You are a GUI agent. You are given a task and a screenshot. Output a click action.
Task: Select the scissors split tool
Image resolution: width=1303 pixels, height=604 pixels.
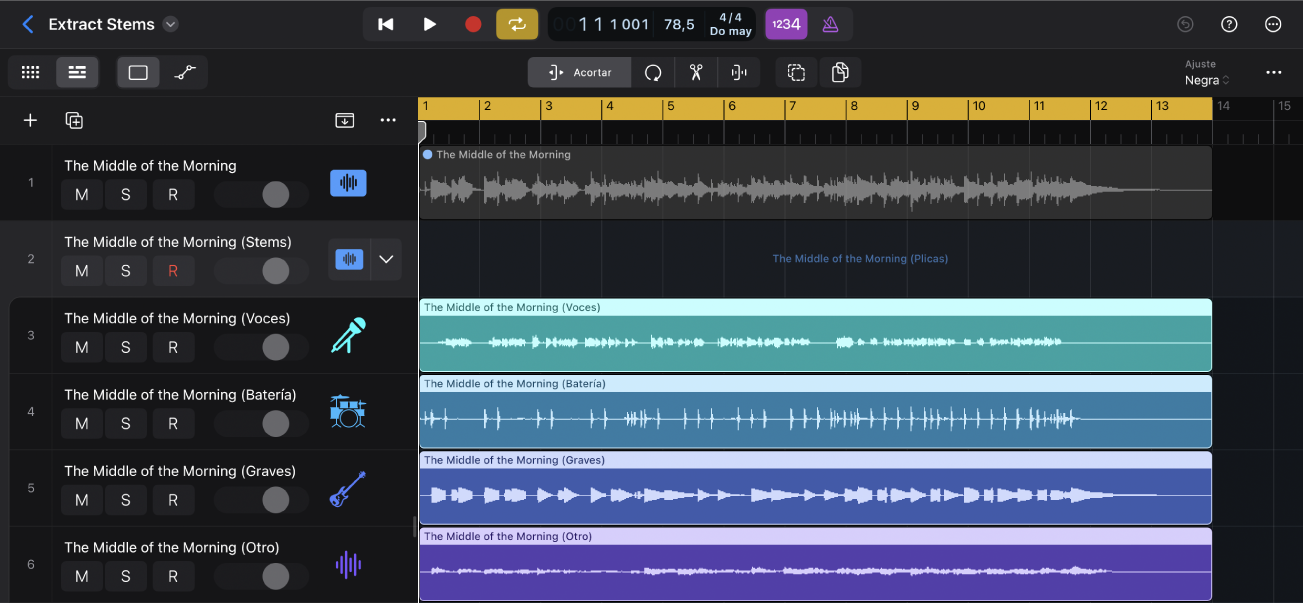coord(695,72)
